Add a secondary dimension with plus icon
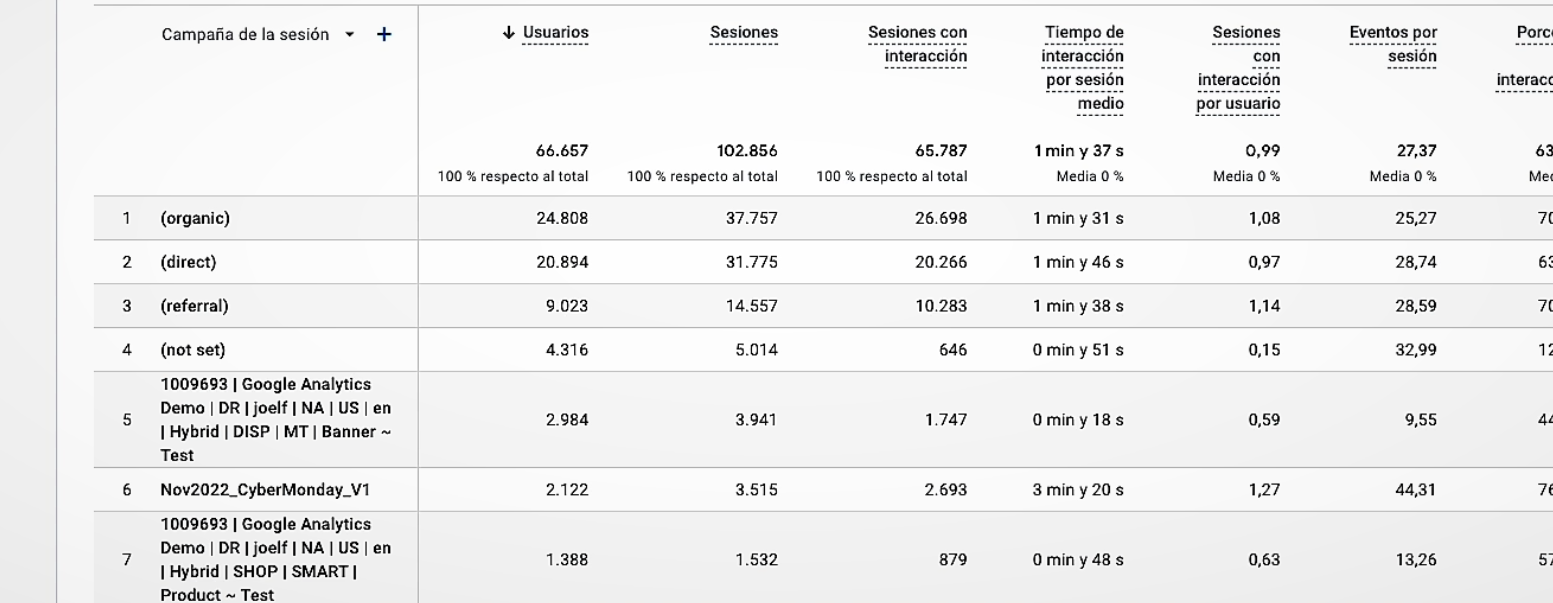 384,35
